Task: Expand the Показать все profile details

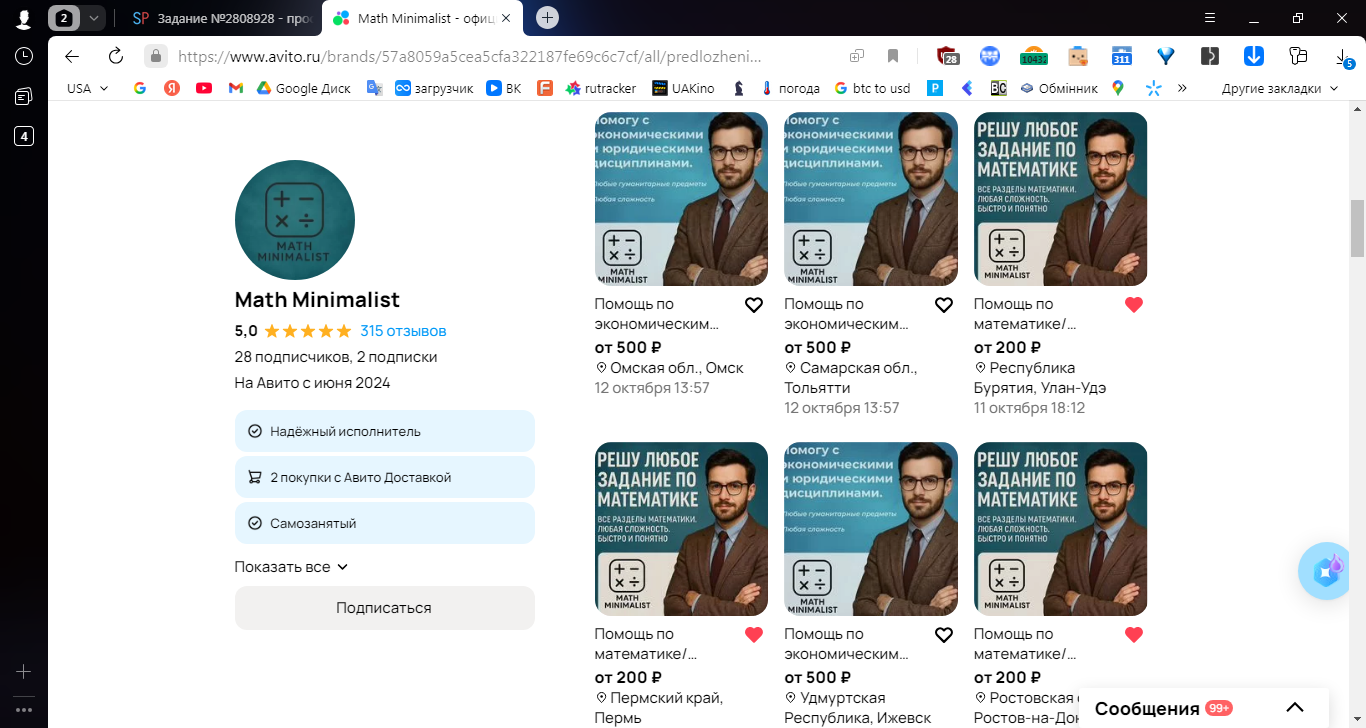Action: (x=291, y=567)
